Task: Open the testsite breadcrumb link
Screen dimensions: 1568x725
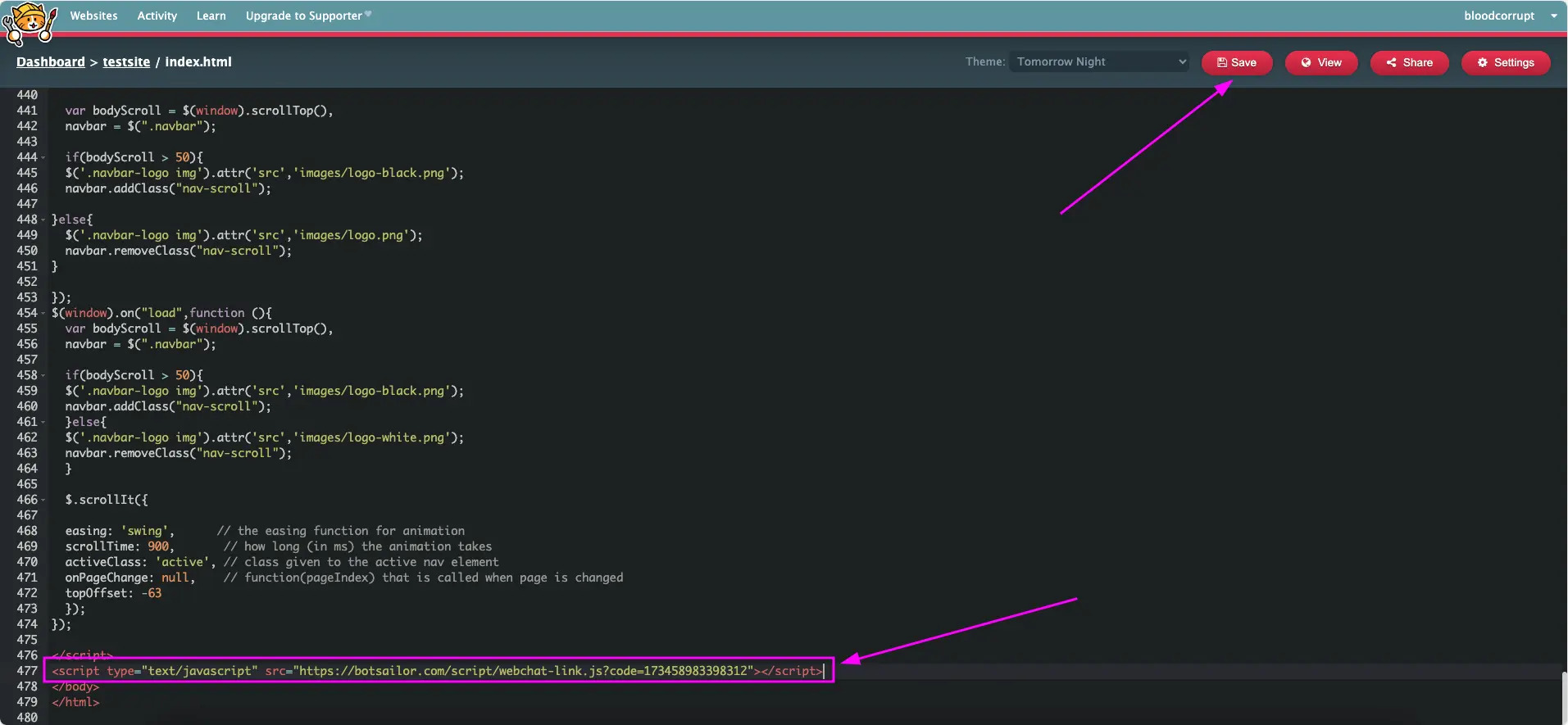Action: click(126, 61)
